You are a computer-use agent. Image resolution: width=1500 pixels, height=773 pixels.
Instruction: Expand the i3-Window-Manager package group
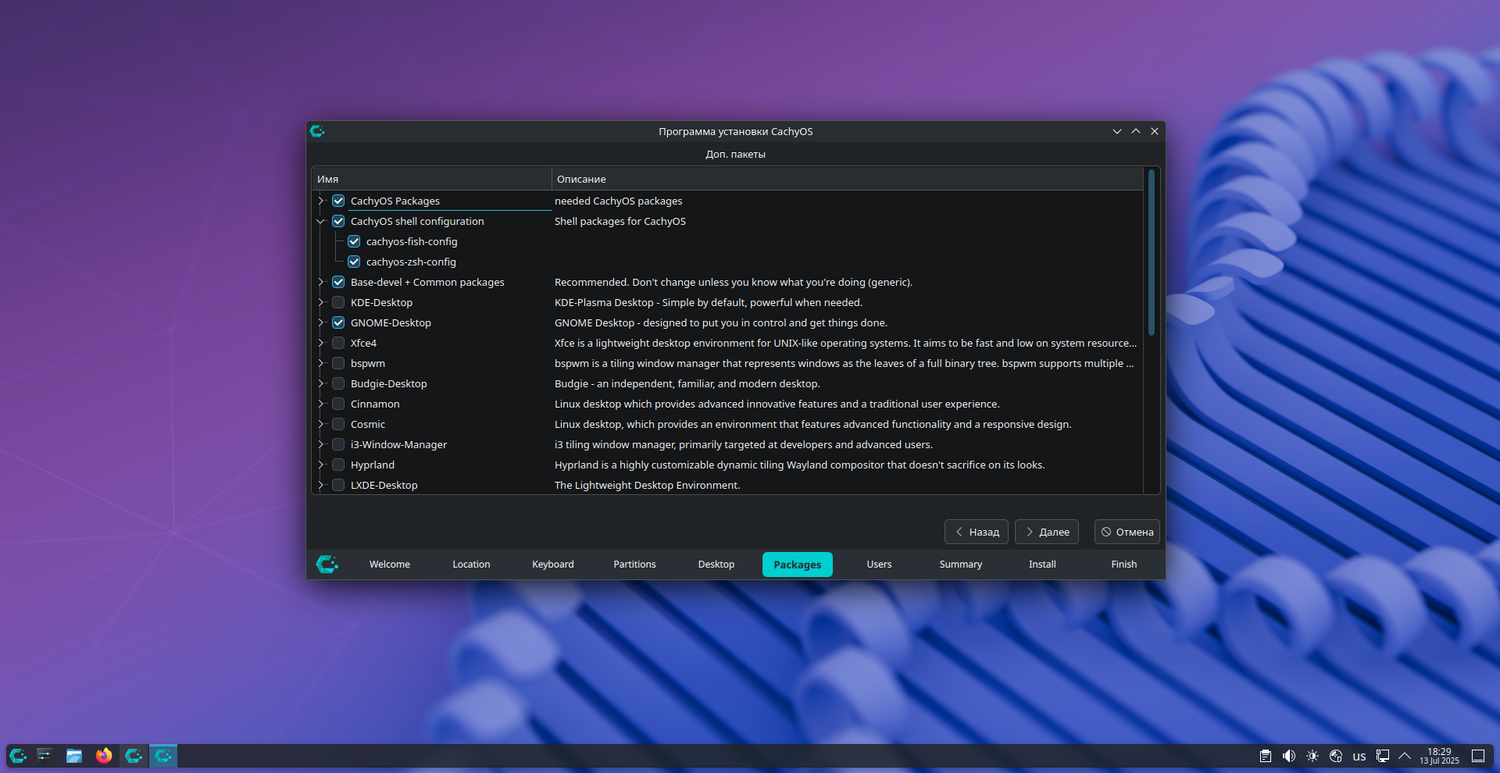pyautogui.click(x=321, y=445)
